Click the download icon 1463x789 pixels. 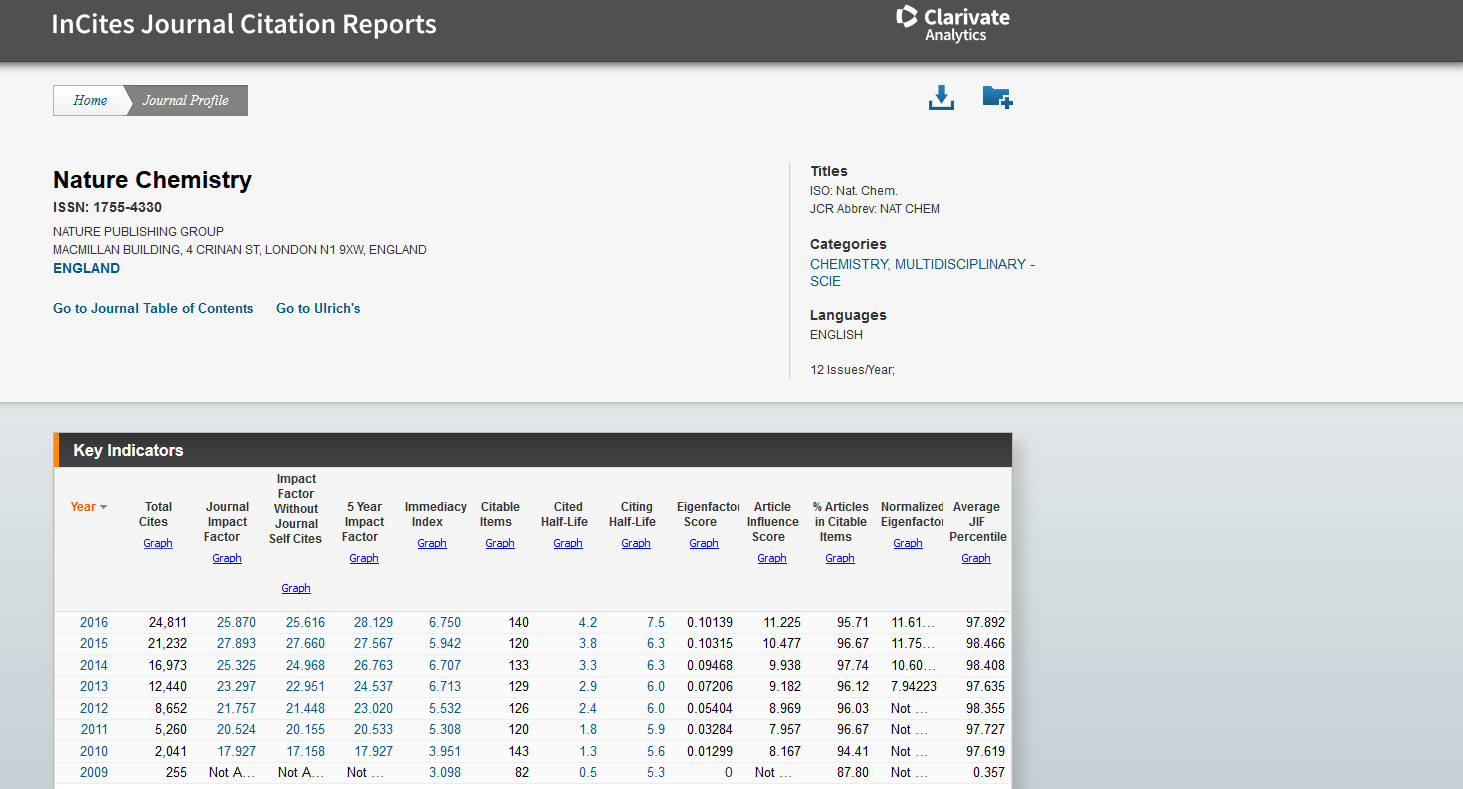point(941,98)
